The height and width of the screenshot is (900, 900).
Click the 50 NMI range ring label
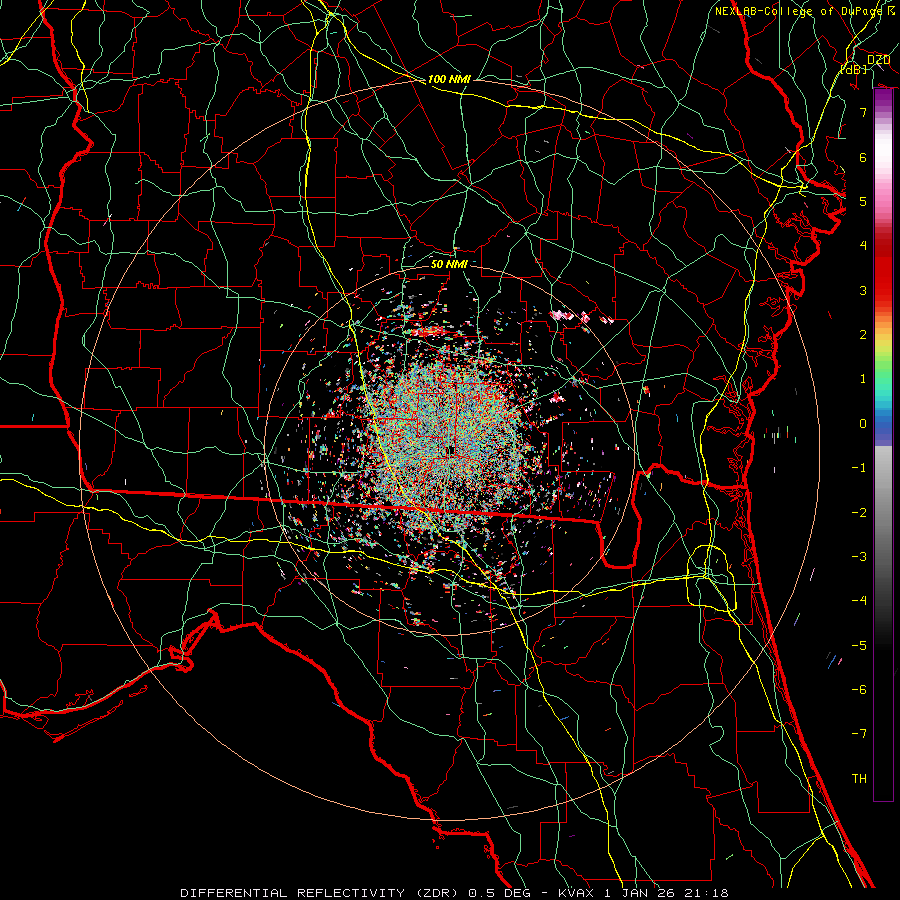449,264
